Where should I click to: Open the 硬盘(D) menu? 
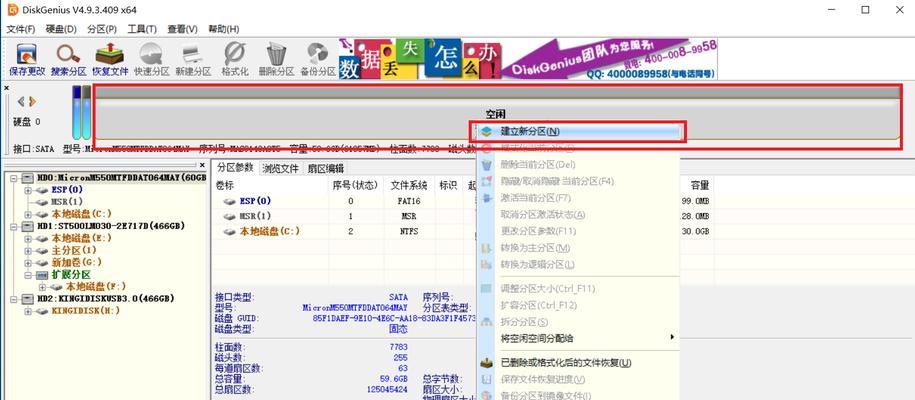(x=61, y=29)
